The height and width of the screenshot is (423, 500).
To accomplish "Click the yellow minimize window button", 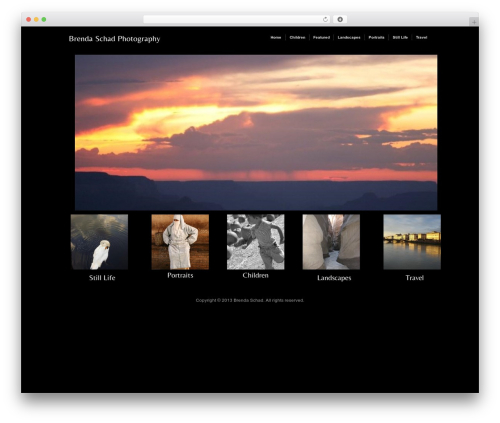I will tap(36, 20).
